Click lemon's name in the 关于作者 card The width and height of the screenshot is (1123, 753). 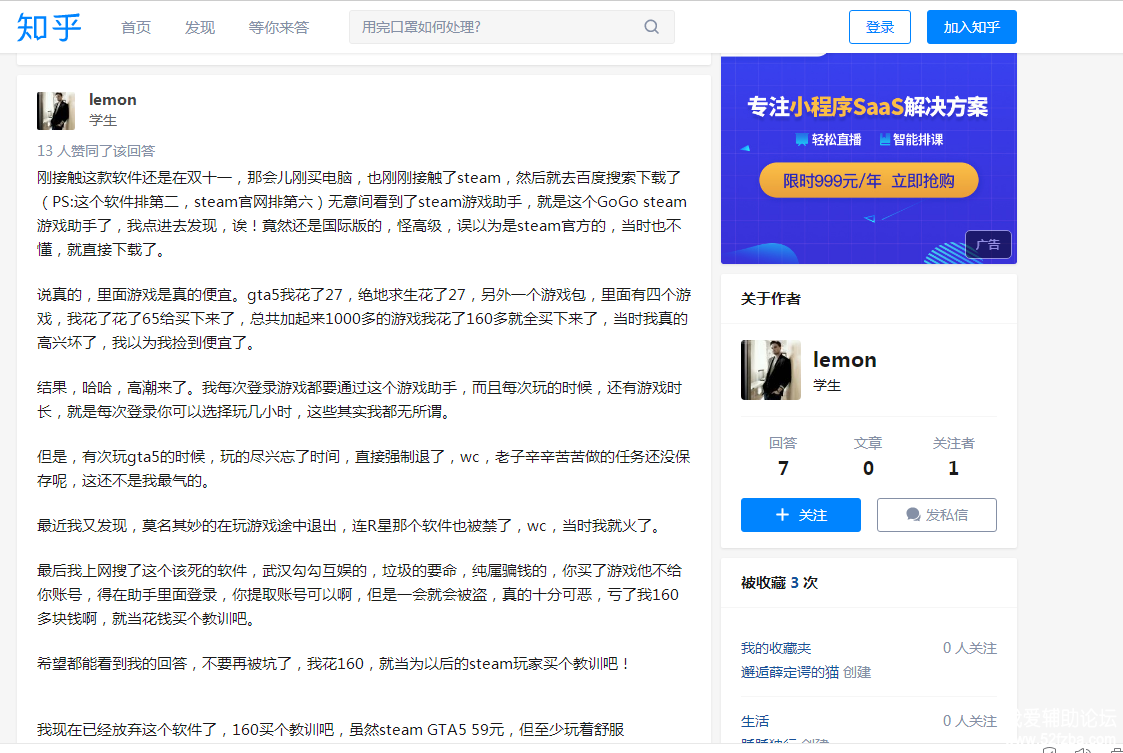pyautogui.click(x=844, y=360)
